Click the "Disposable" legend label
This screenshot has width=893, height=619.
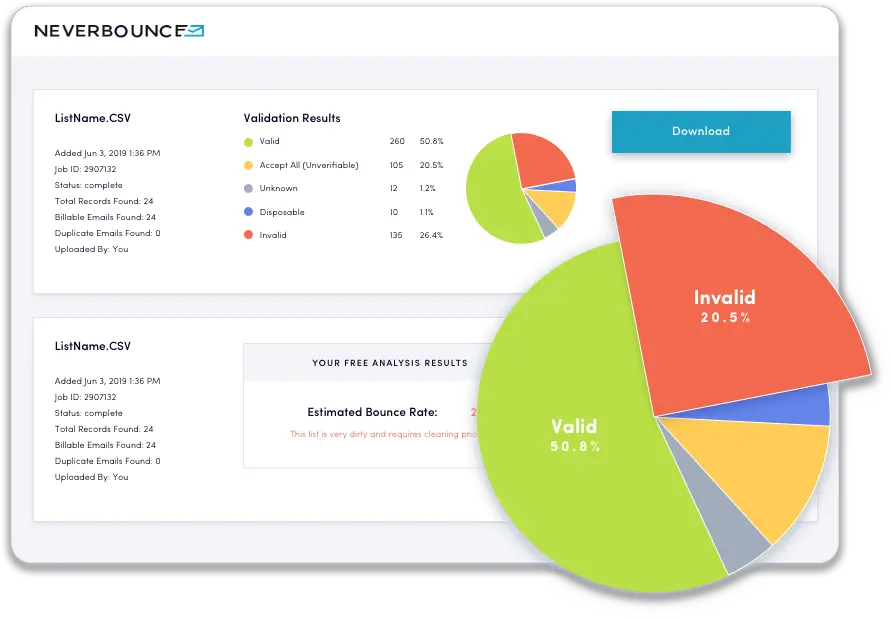pos(282,212)
